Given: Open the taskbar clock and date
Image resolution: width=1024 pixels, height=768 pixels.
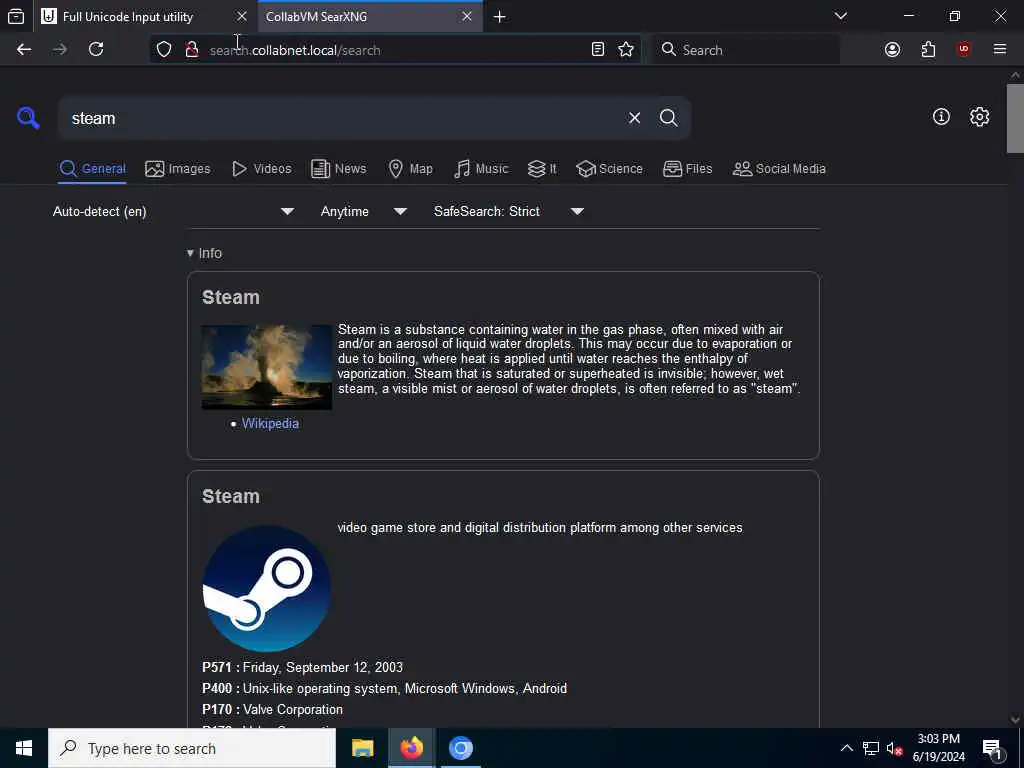Looking at the screenshot, I should tap(938, 748).
